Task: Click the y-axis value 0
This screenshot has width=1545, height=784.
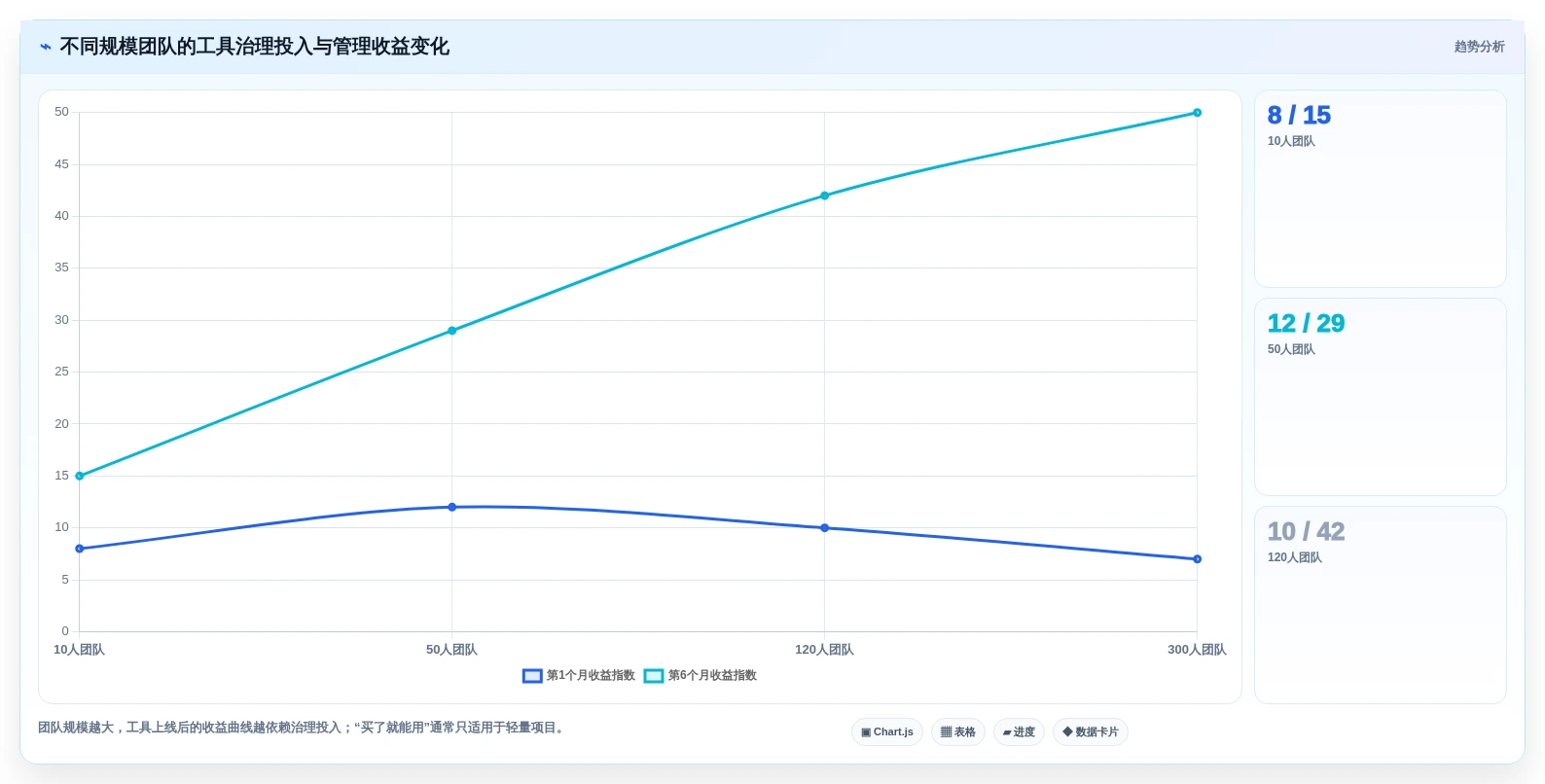Action: pyautogui.click(x=65, y=631)
